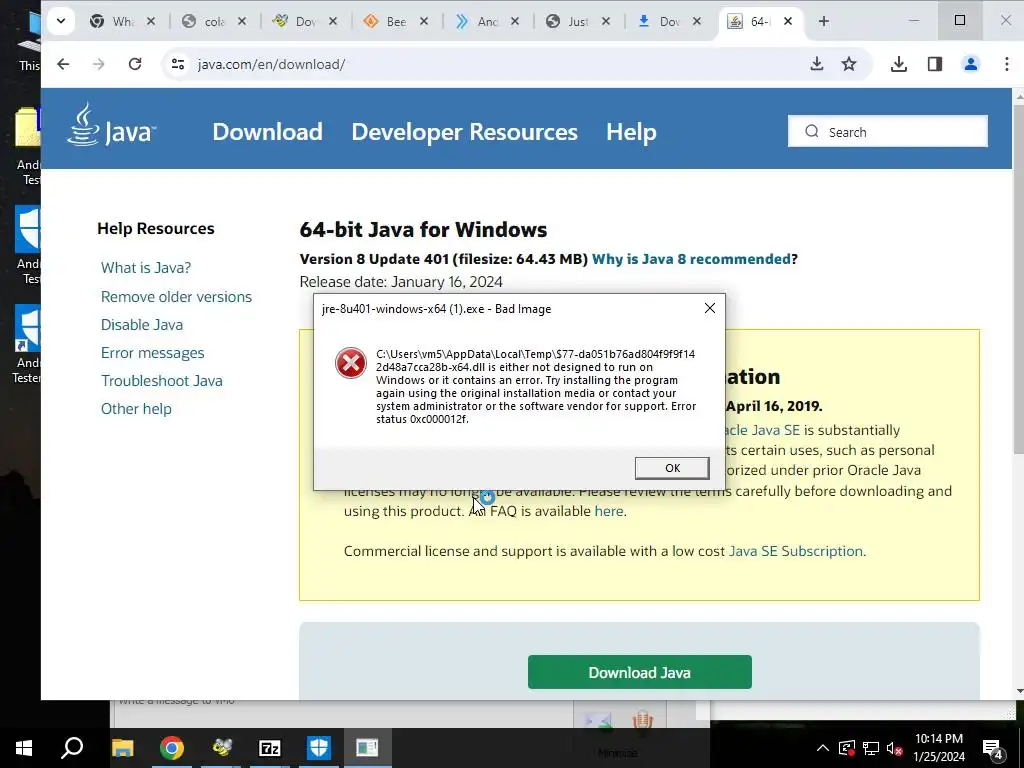The image size is (1024, 768).
Task: Open 'Why is Java 8 recommended' link
Action: 692,259
